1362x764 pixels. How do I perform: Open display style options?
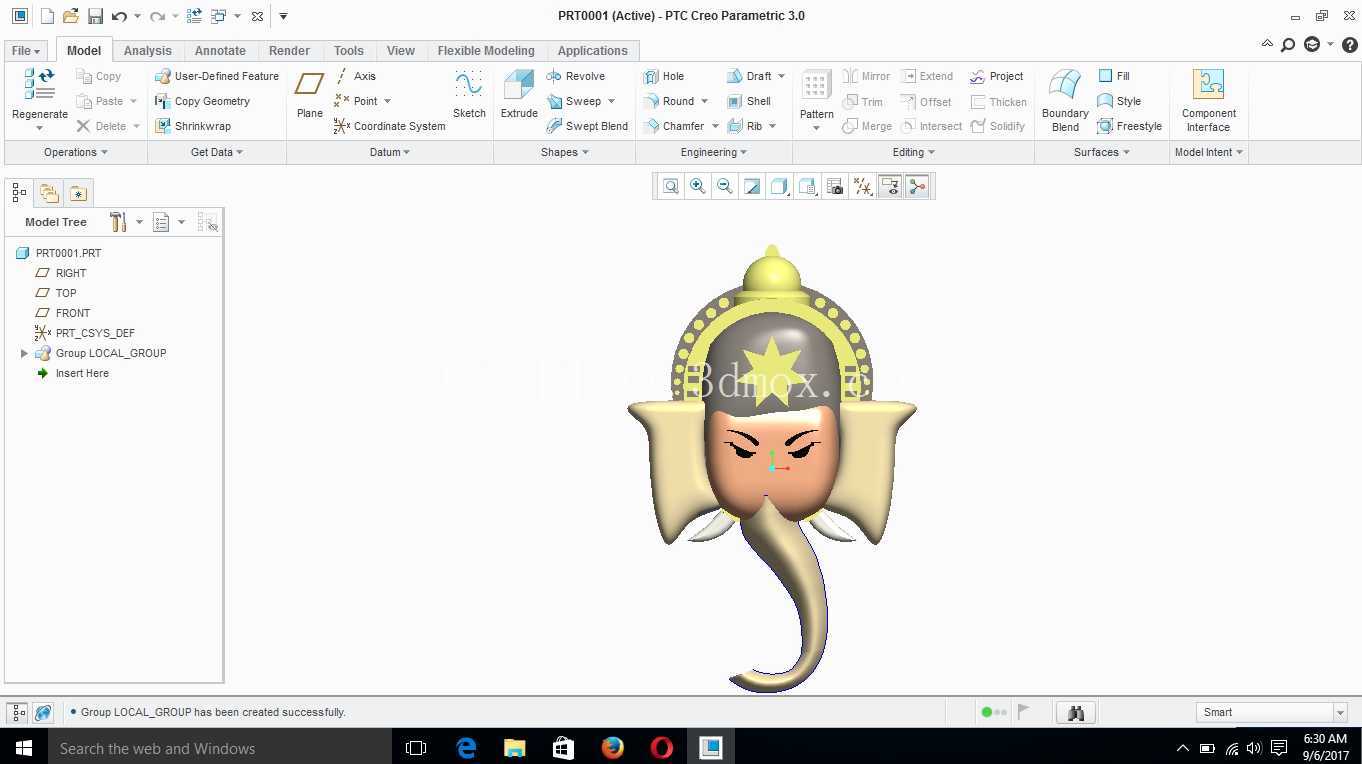tap(780, 186)
